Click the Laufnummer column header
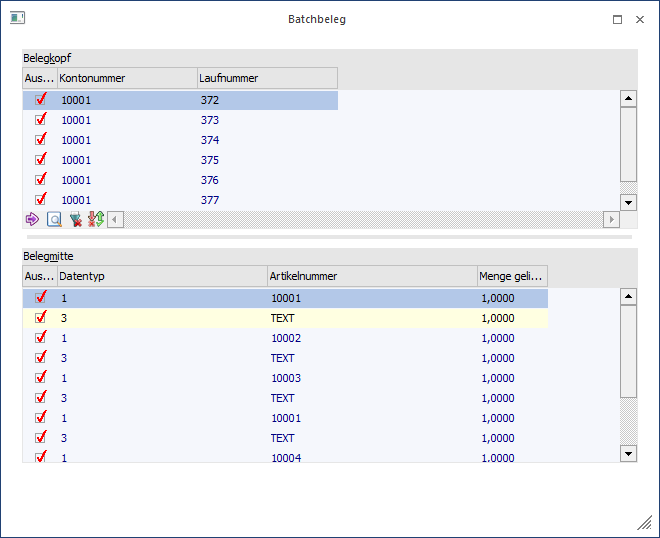This screenshot has height=538, width=660. coord(267,78)
